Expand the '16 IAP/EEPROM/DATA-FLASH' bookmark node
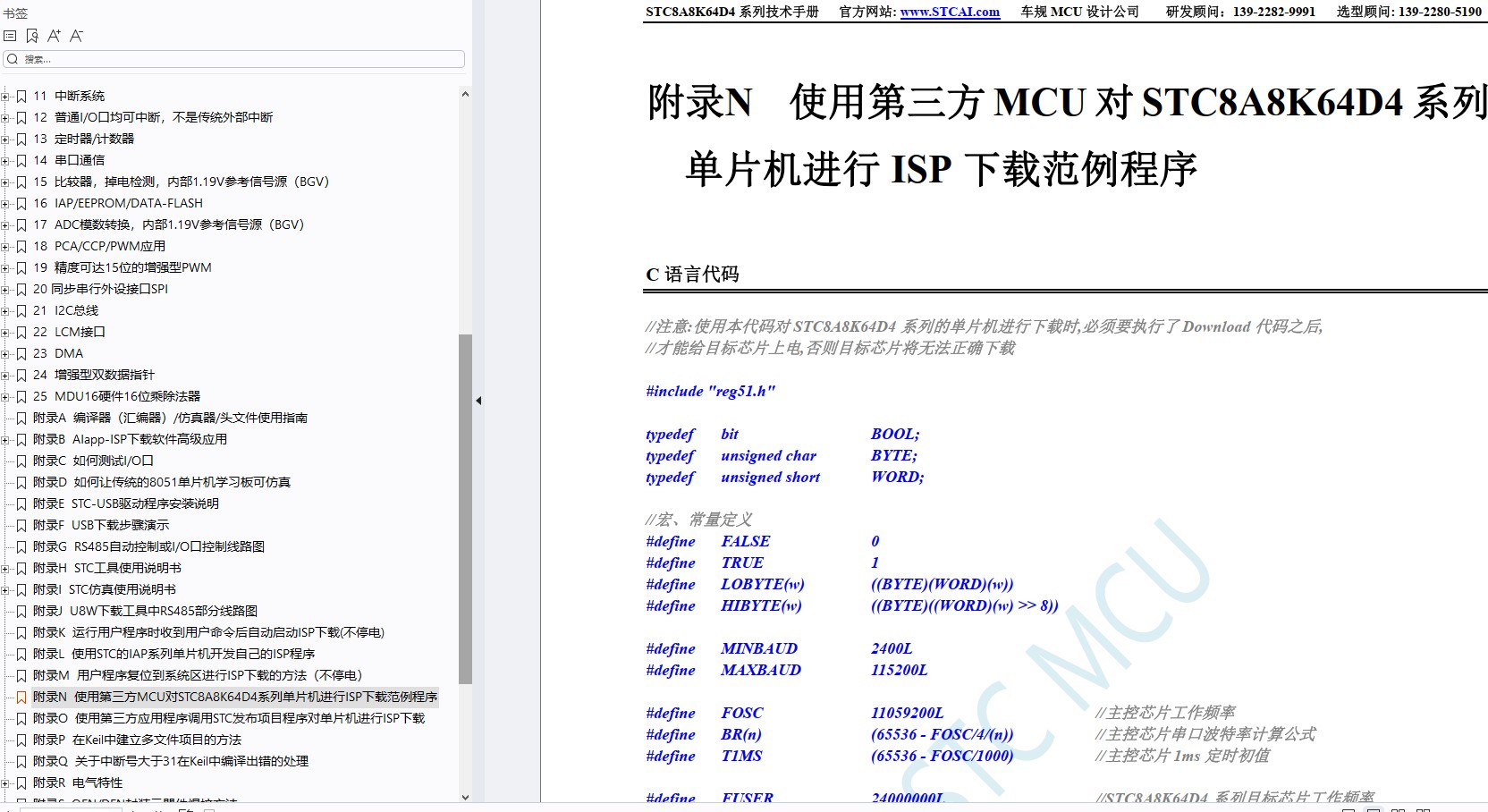1488x812 pixels. (5, 203)
